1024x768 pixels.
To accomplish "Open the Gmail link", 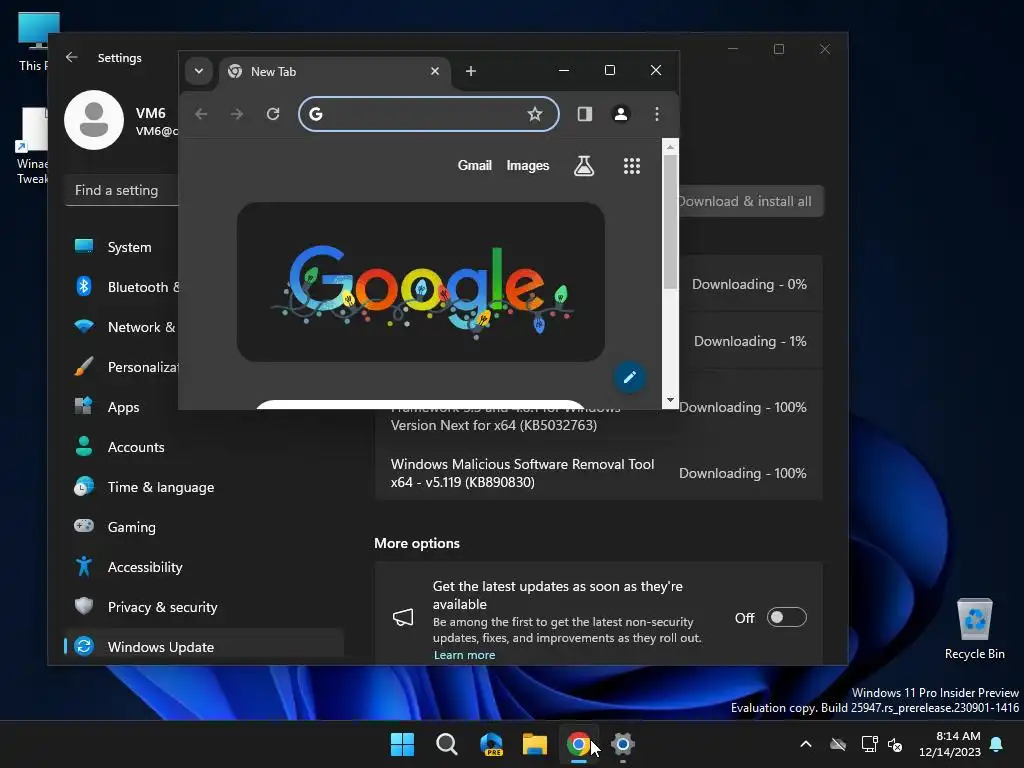I will [x=475, y=166].
